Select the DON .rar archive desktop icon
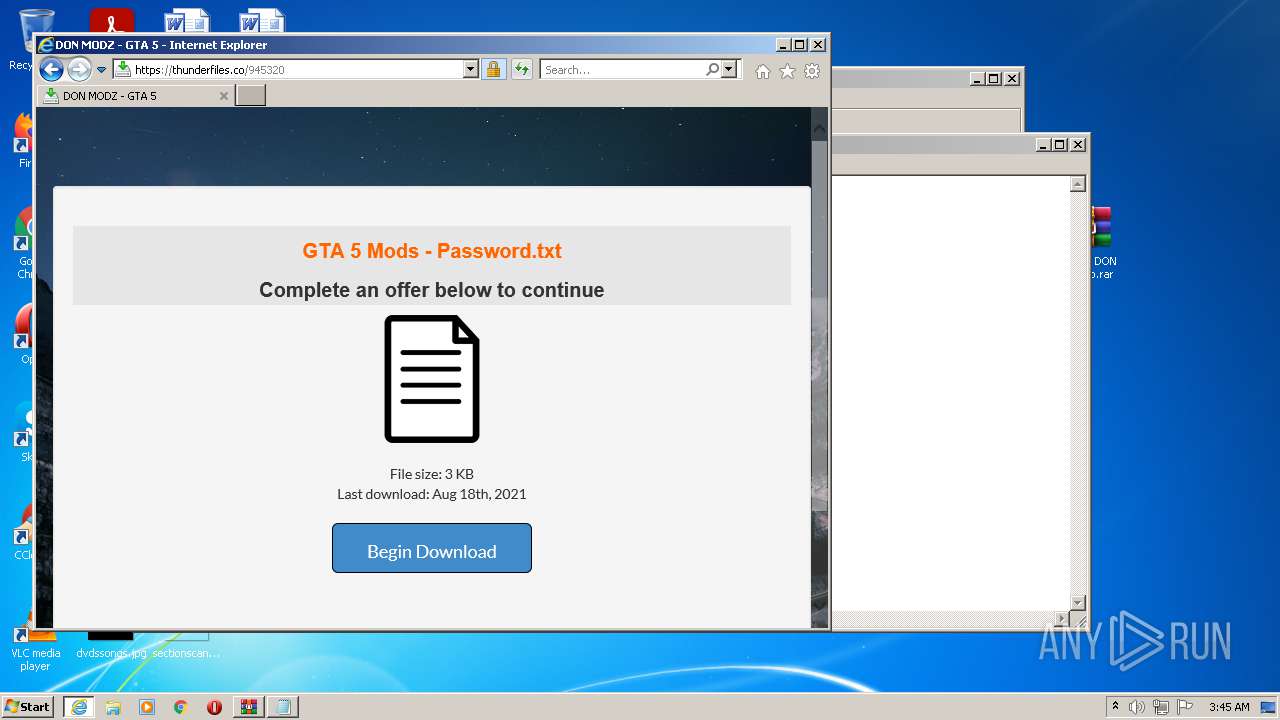Screen dimensions: 1280x720 [1102, 243]
